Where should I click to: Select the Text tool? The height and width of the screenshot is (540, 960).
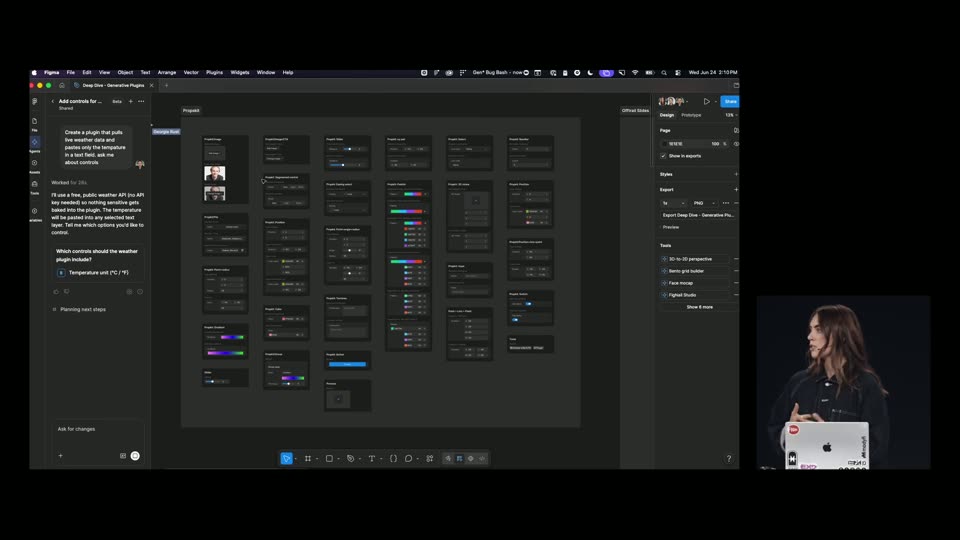[372, 459]
